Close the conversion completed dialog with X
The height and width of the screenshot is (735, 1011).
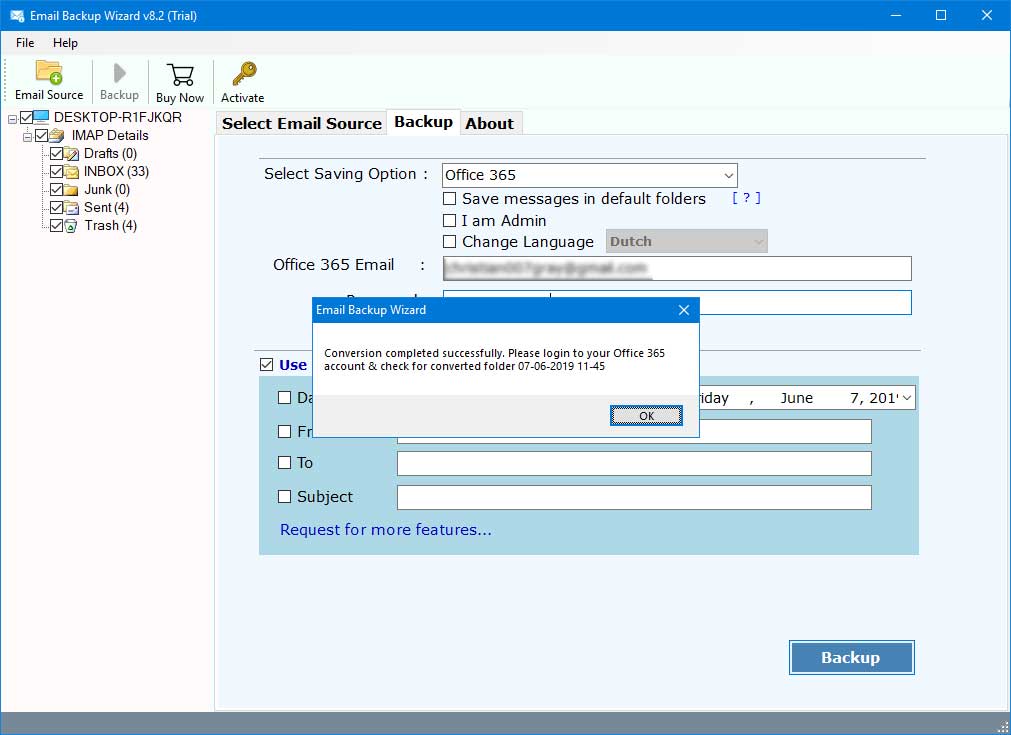(684, 310)
